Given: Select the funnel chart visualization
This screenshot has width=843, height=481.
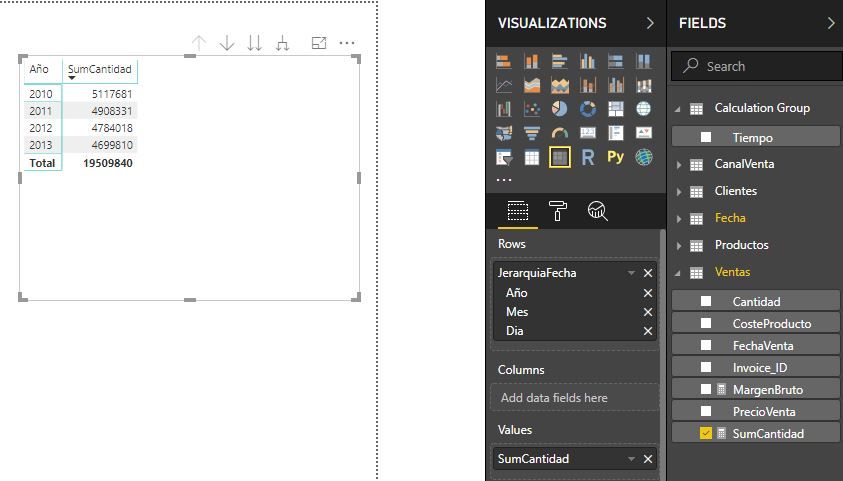Looking at the screenshot, I should tap(532, 133).
